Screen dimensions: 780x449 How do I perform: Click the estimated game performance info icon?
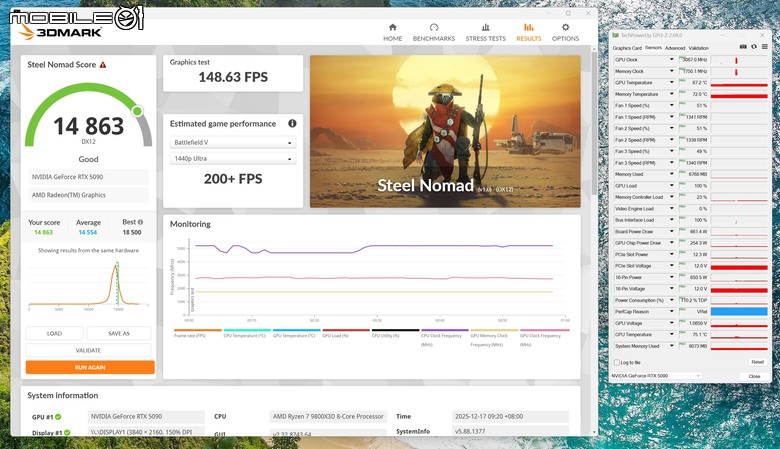292,123
